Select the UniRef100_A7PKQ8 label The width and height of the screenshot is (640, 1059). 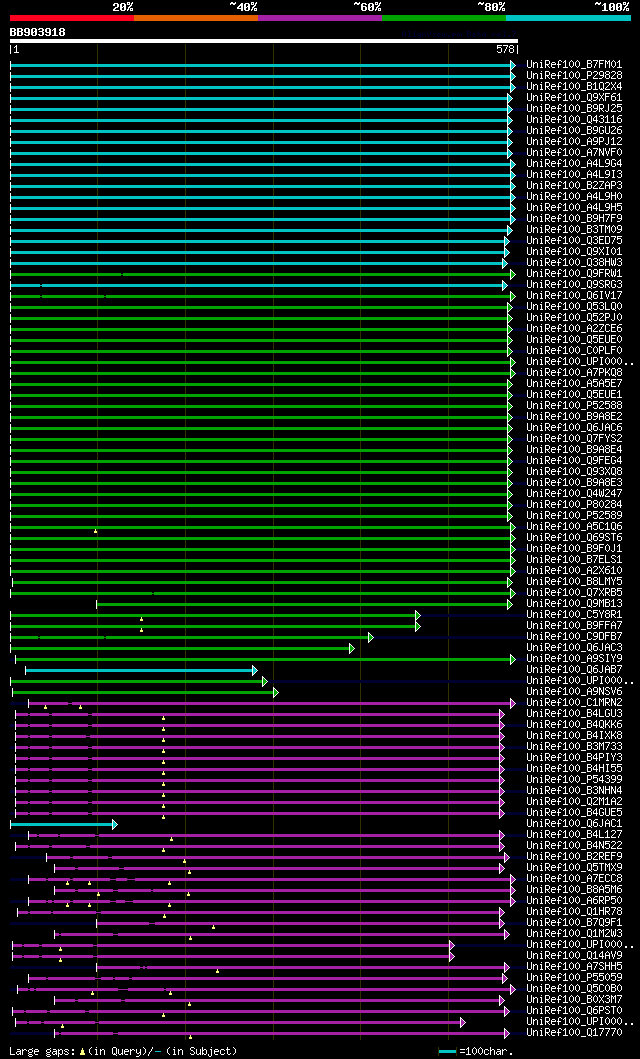(574, 373)
